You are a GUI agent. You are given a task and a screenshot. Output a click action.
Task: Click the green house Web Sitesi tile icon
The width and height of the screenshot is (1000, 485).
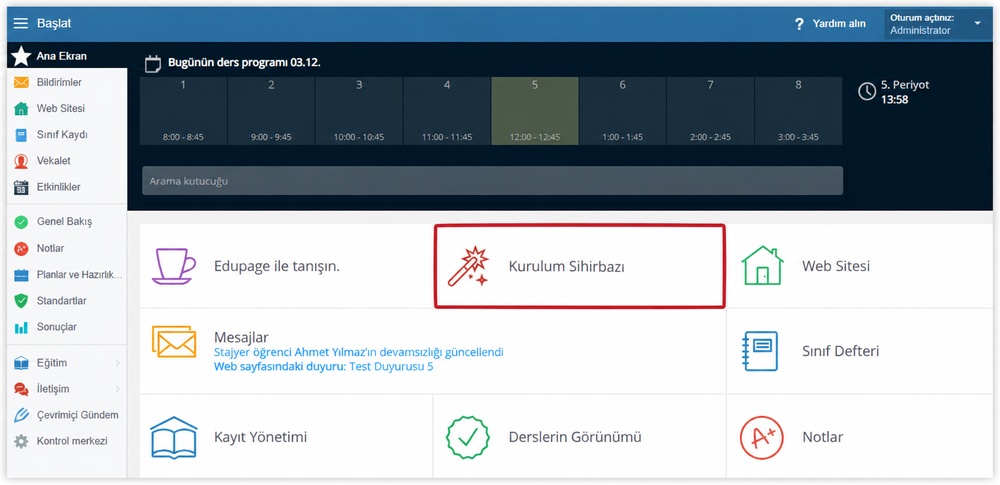(x=762, y=265)
